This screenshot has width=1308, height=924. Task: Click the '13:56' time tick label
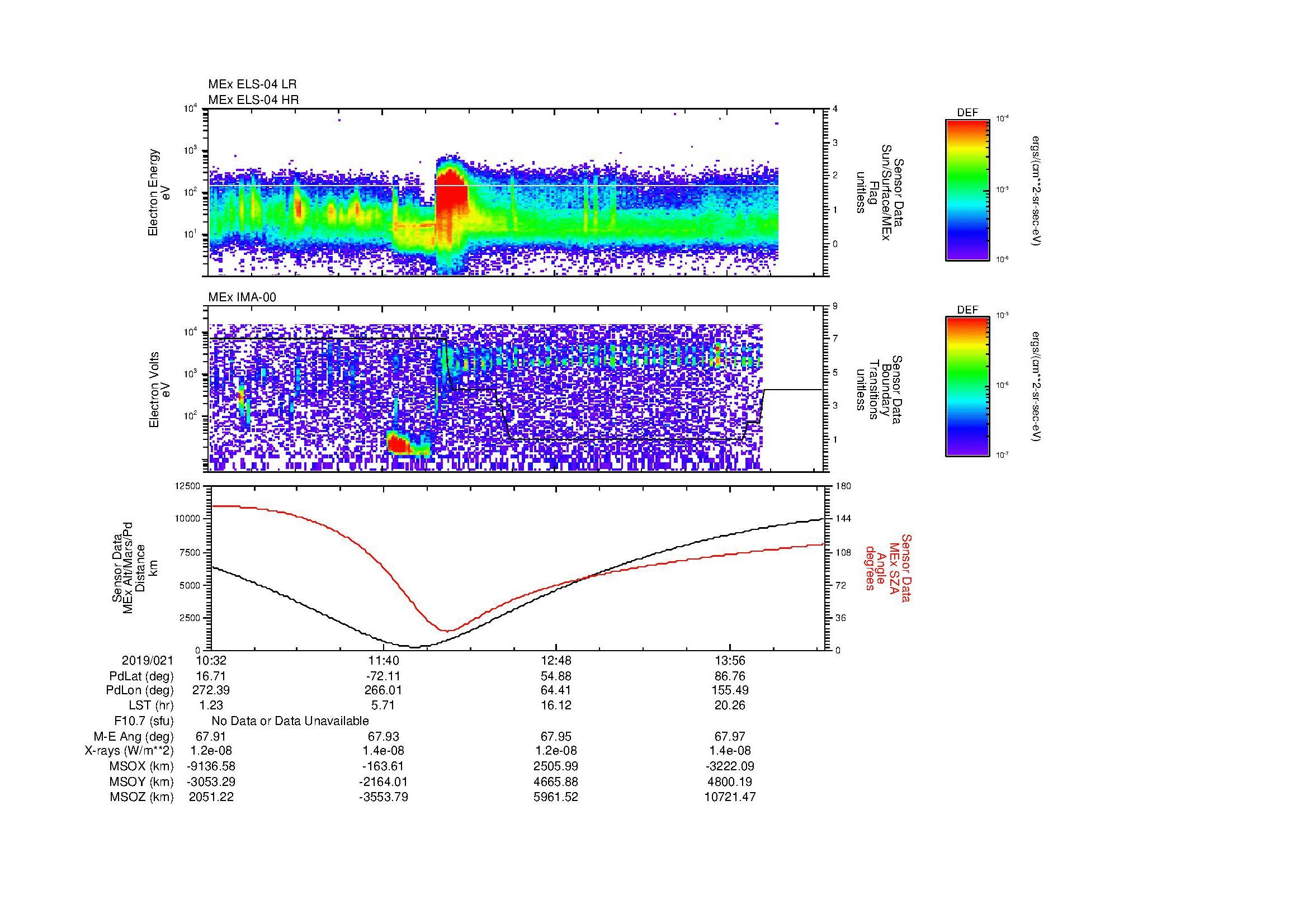click(x=730, y=661)
